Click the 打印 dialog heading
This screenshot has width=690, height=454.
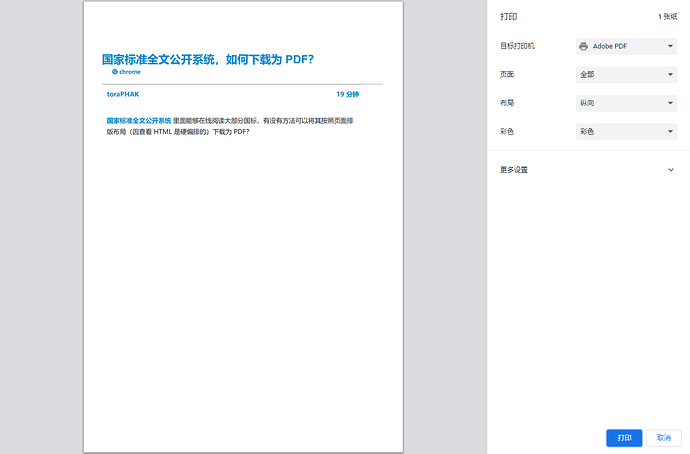tap(509, 17)
